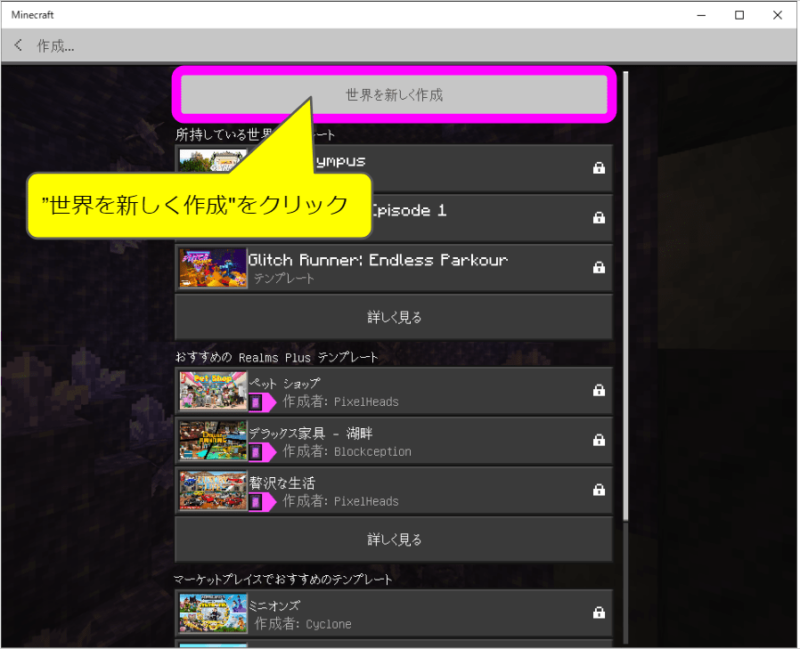
Task: Click the back arrow next to 作成
Action: point(18,45)
